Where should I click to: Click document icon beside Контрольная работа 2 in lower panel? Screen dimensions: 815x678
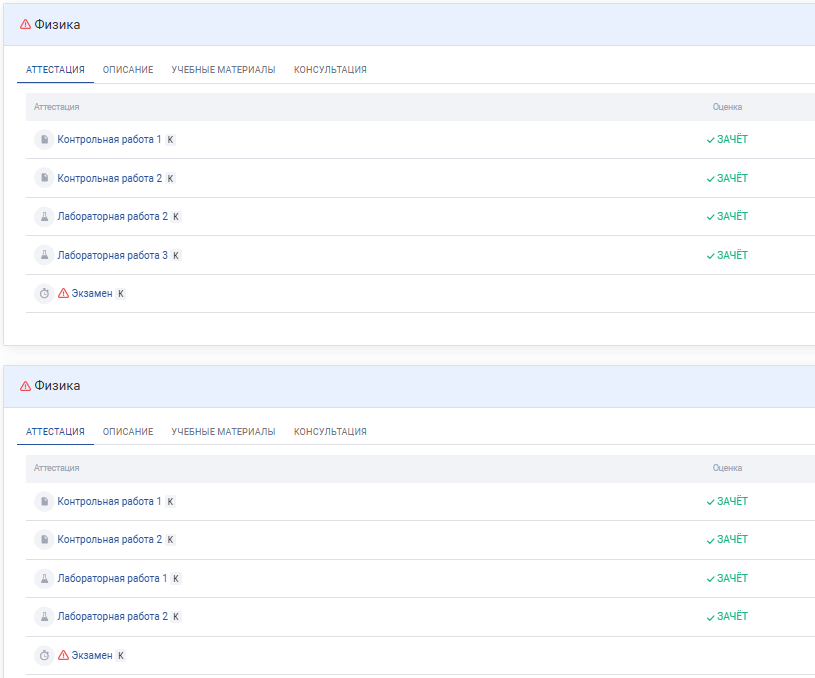coord(44,540)
